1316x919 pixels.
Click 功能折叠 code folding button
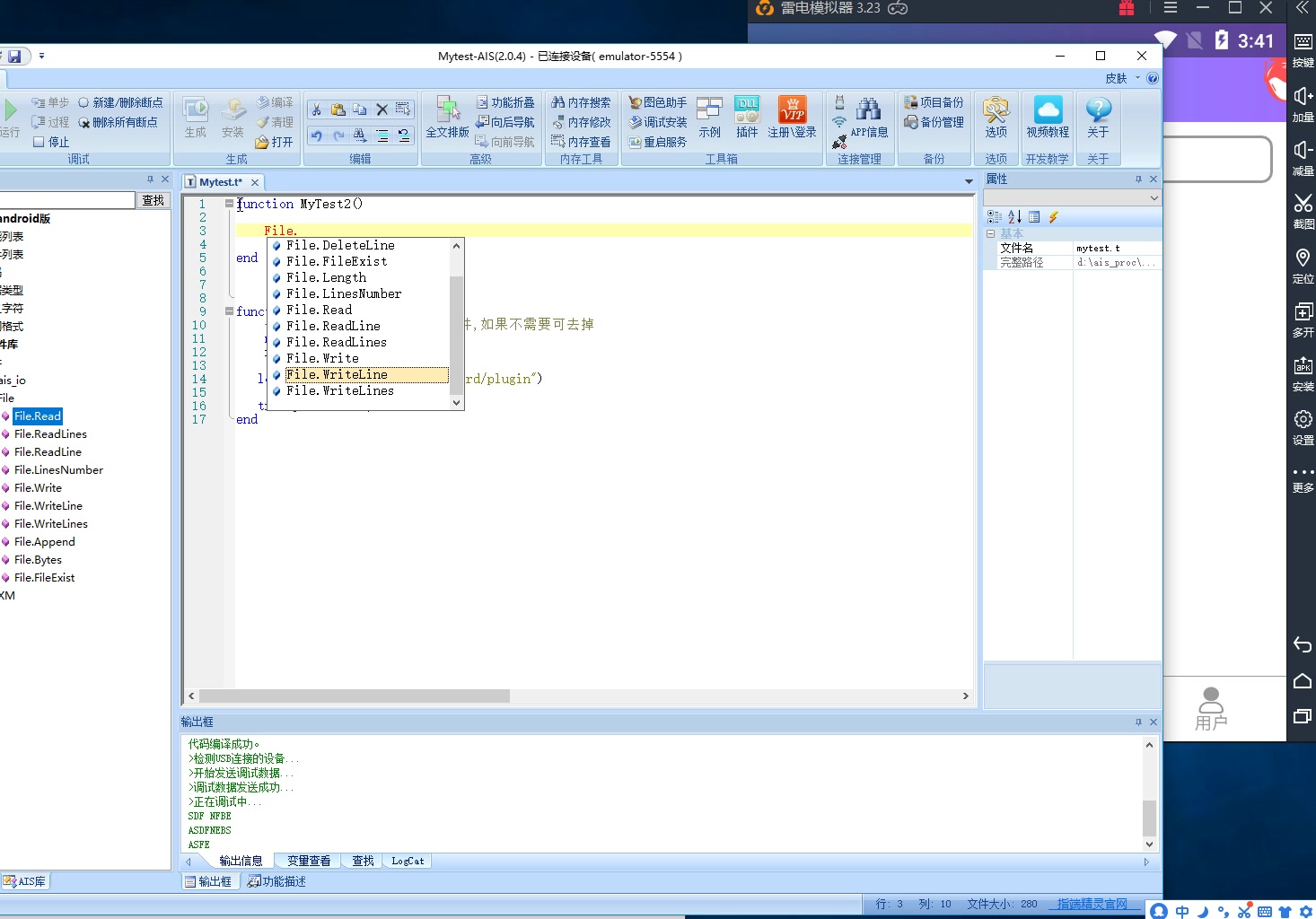click(x=505, y=102)
